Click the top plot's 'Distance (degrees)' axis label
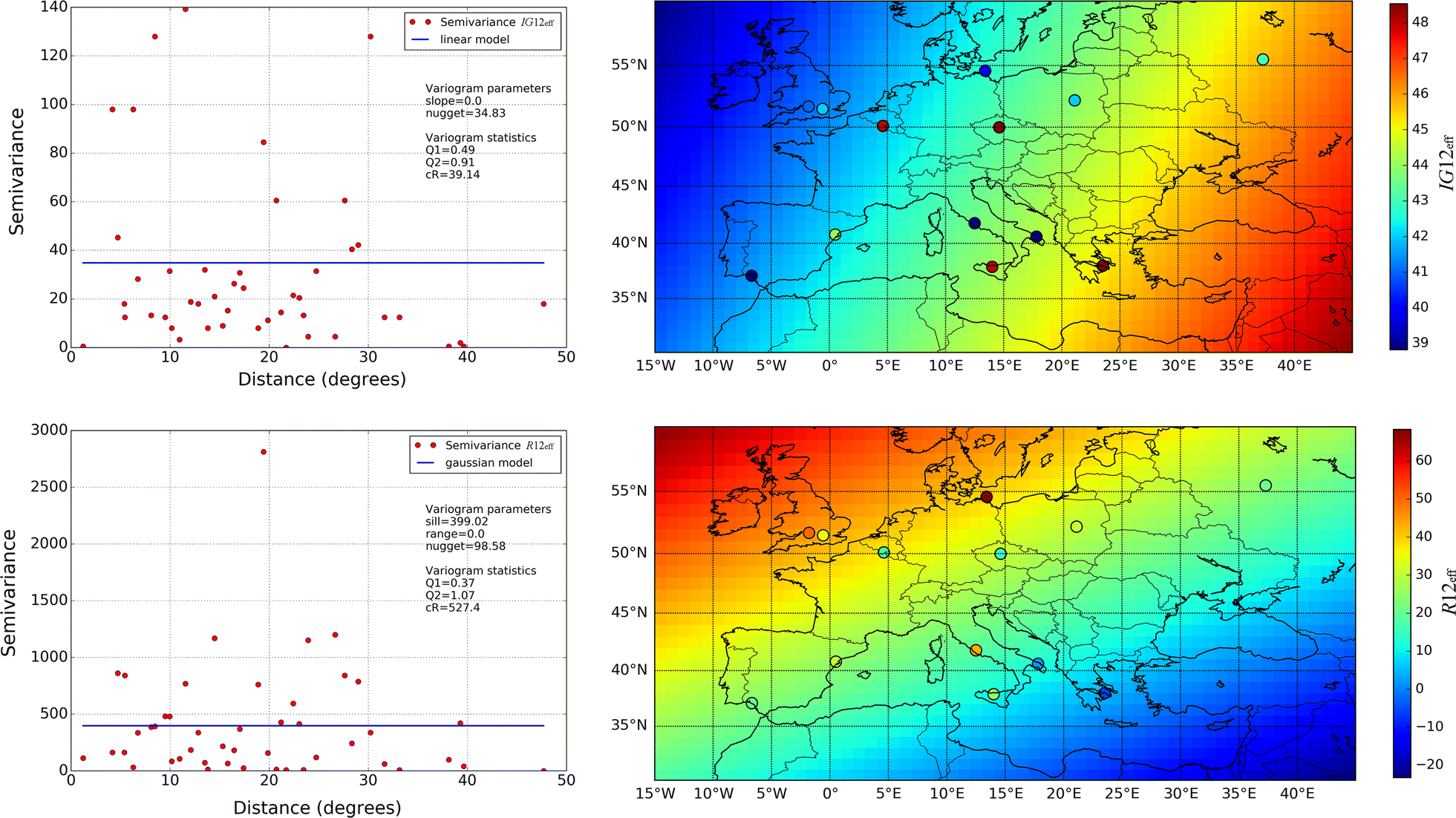Viewport: 1456px width, 818px height. (322, 380)
